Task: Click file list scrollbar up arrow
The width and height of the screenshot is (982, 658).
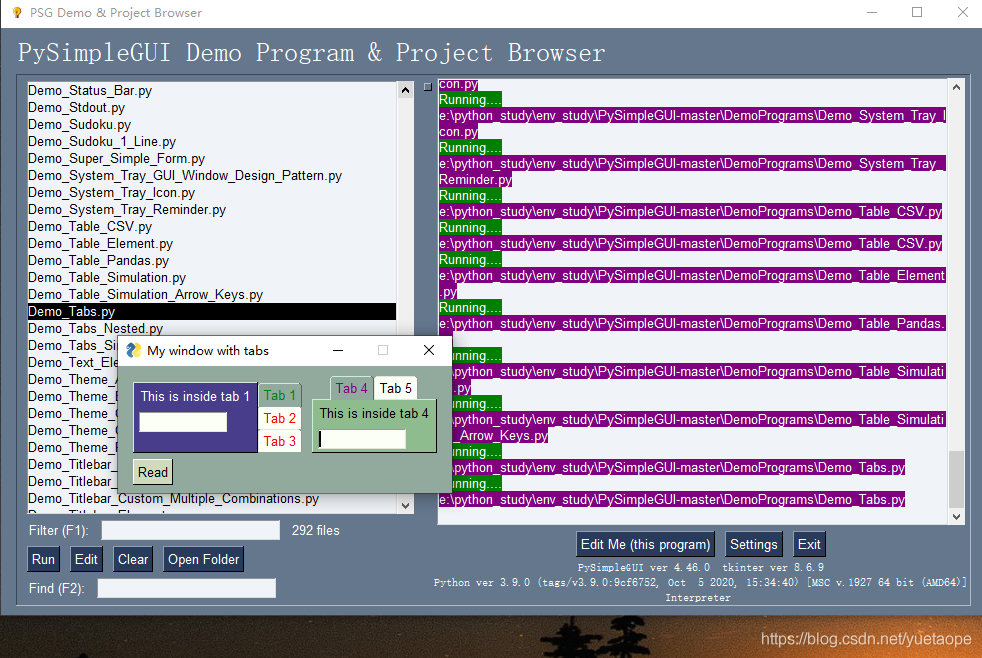Action: (405, 90)
